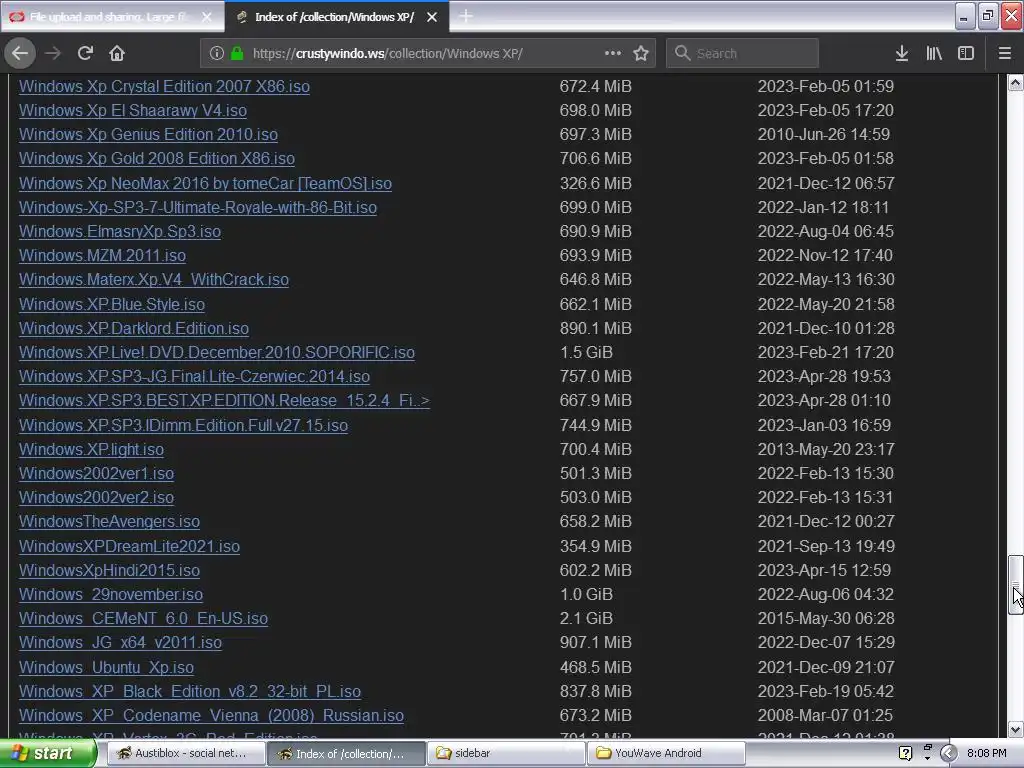This screenshot has height=768, width=1024.
Task: Open Windows_XP_Black_Edition_v8.2_32-bit_PL.iso
Action: [190, 692]
